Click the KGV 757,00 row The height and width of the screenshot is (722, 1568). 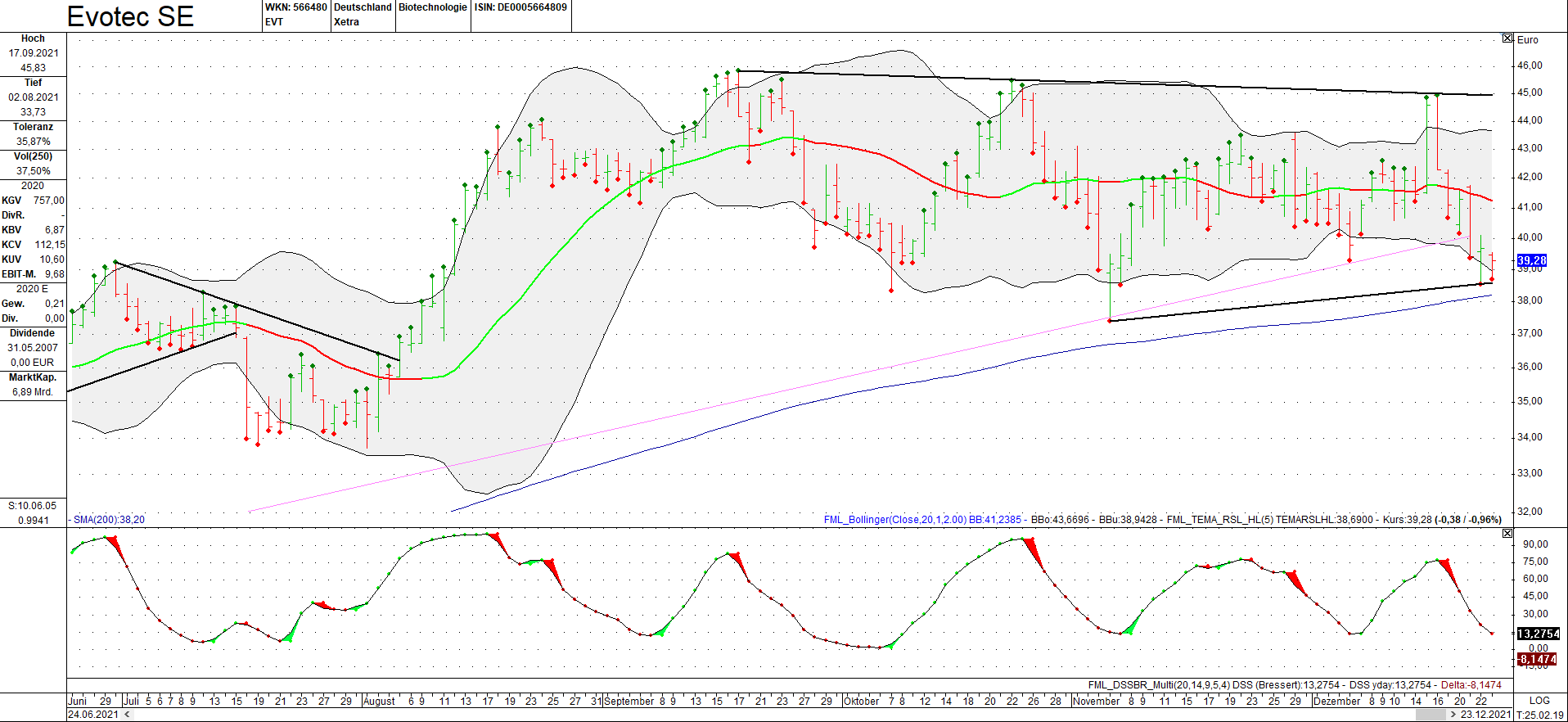point(33,201)
